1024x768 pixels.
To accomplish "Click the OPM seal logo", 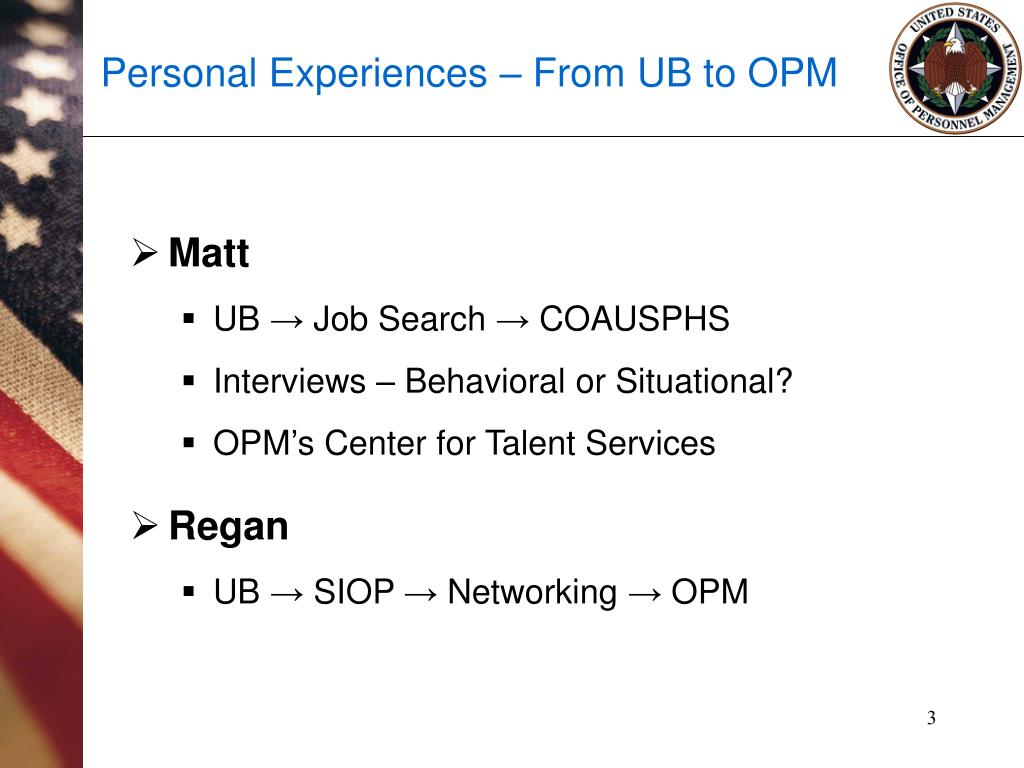I will coord(955,68).
